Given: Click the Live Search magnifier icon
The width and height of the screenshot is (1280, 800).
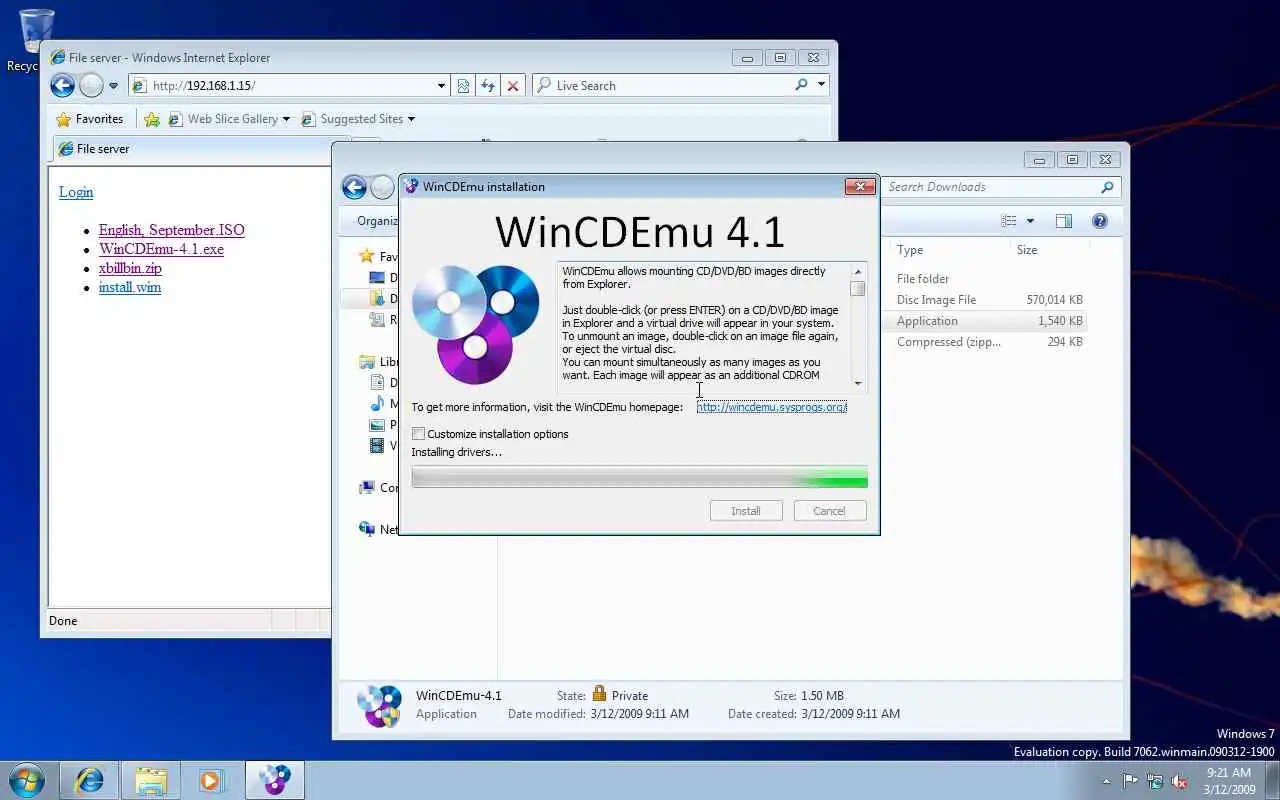Looking at the screenshot, I should point(801,85).
